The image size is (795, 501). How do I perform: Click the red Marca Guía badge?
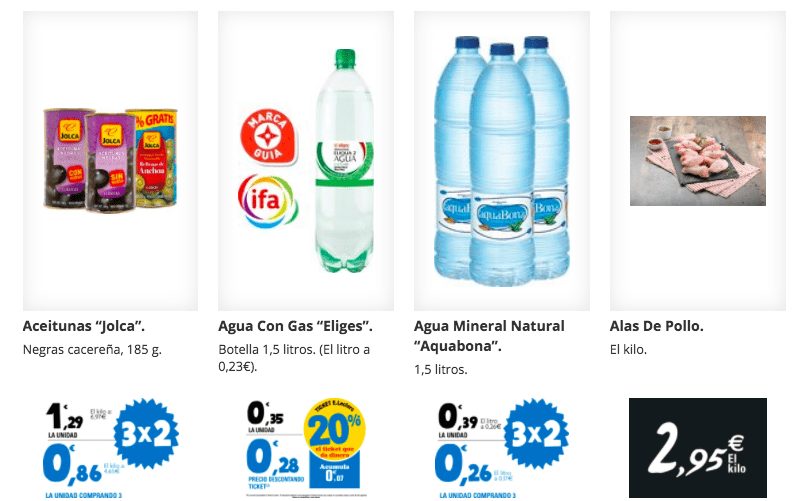click(x=268, y=138)
